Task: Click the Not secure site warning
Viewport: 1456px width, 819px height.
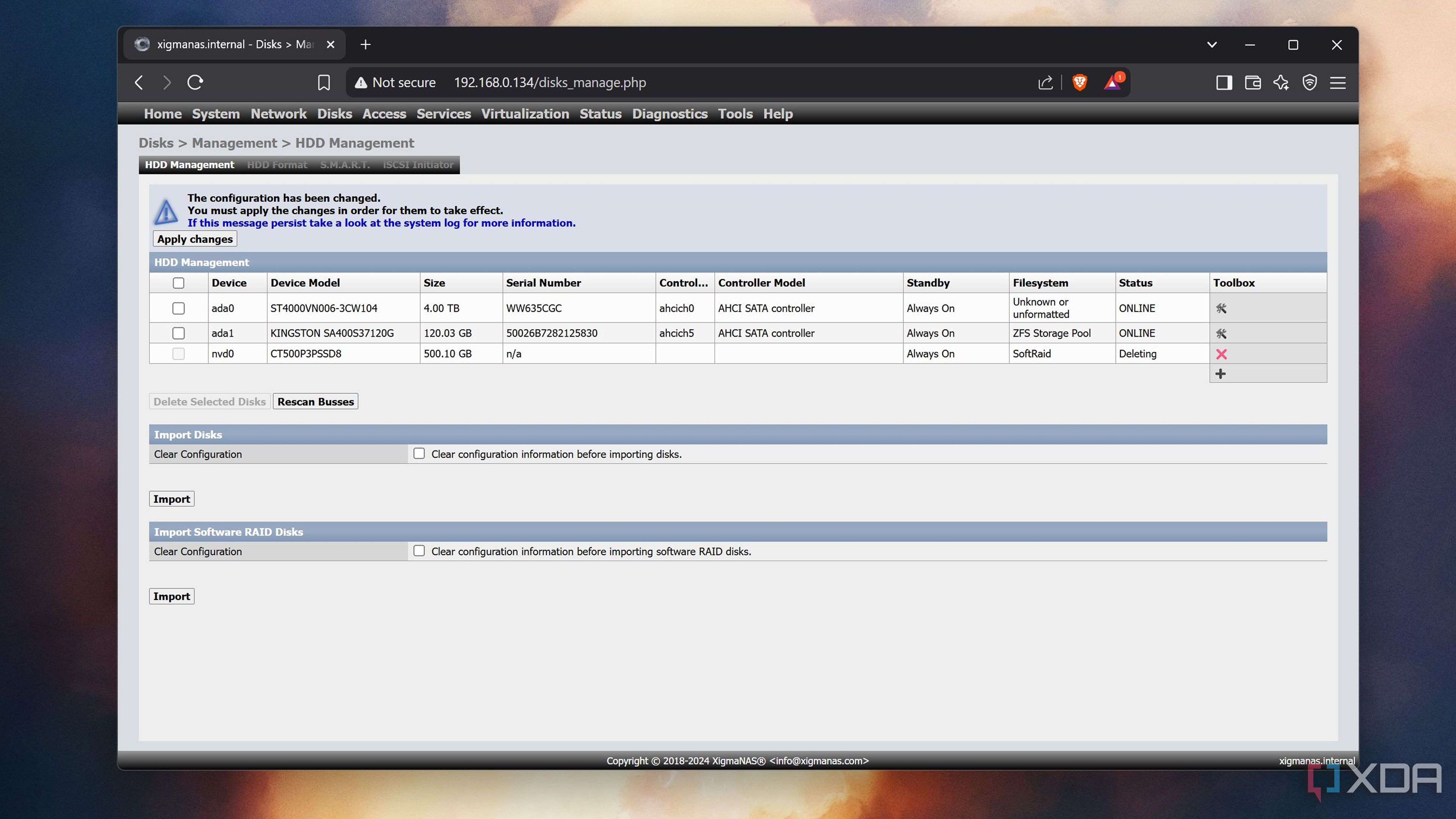Action: [395, 83]
